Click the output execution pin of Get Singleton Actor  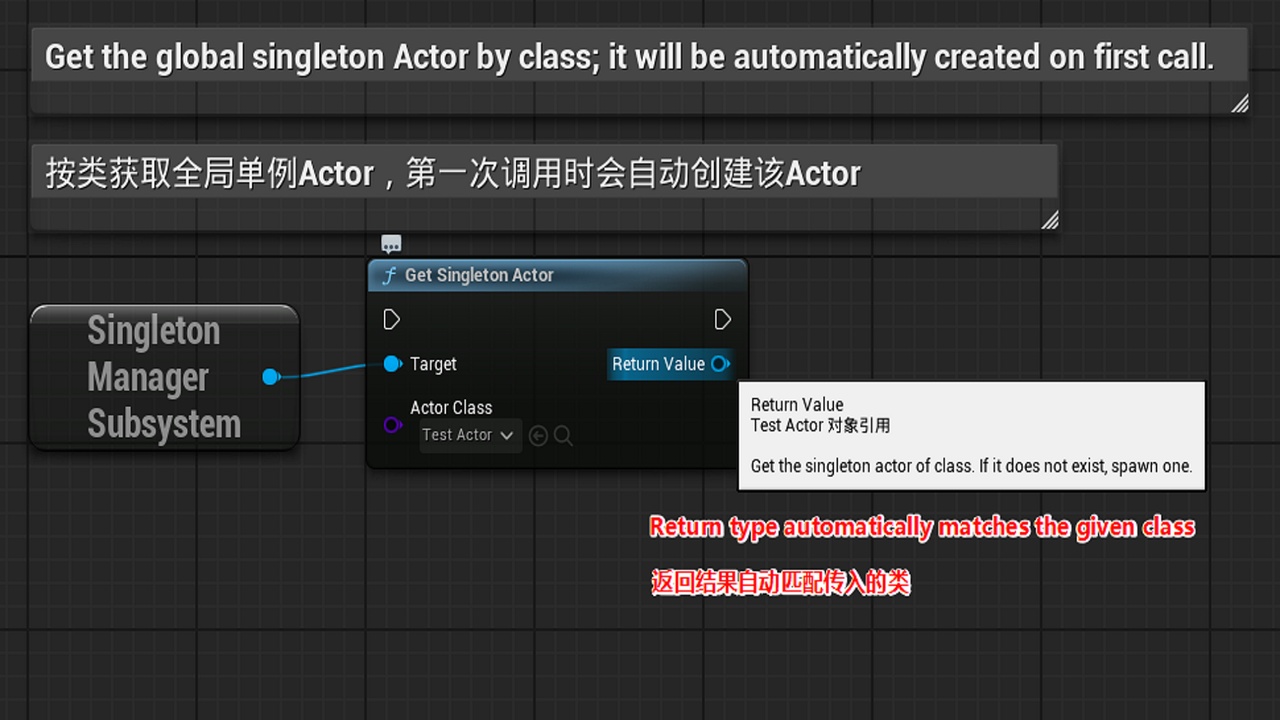coord(723,319)
